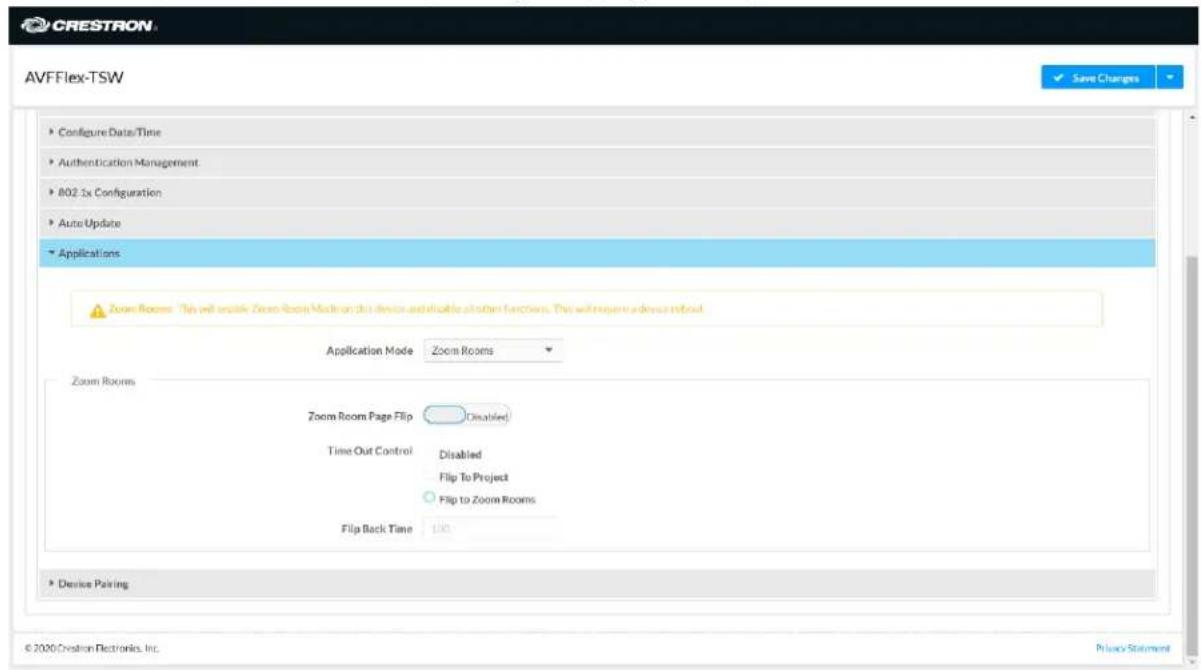
Task: Click the Save Changes button
Action: coord(1097,78)
